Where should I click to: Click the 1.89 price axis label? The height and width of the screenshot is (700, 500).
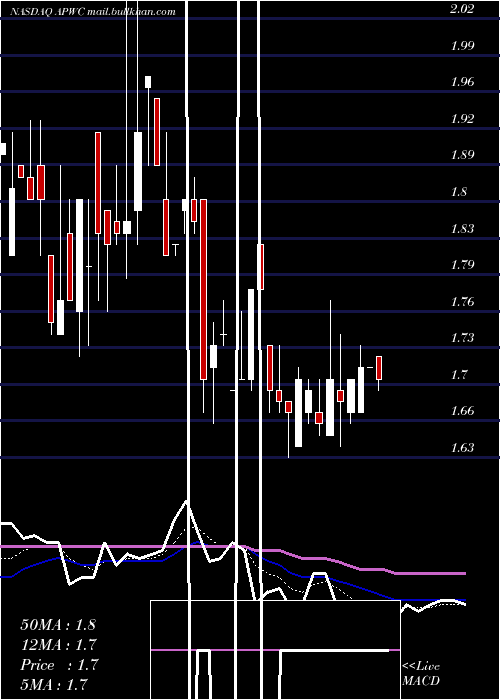point(462,155)
